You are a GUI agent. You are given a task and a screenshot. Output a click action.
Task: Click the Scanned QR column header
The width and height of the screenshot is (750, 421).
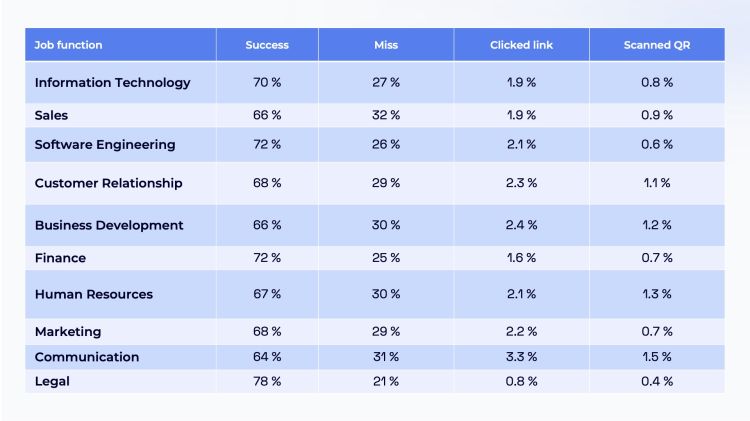point(657,45)
